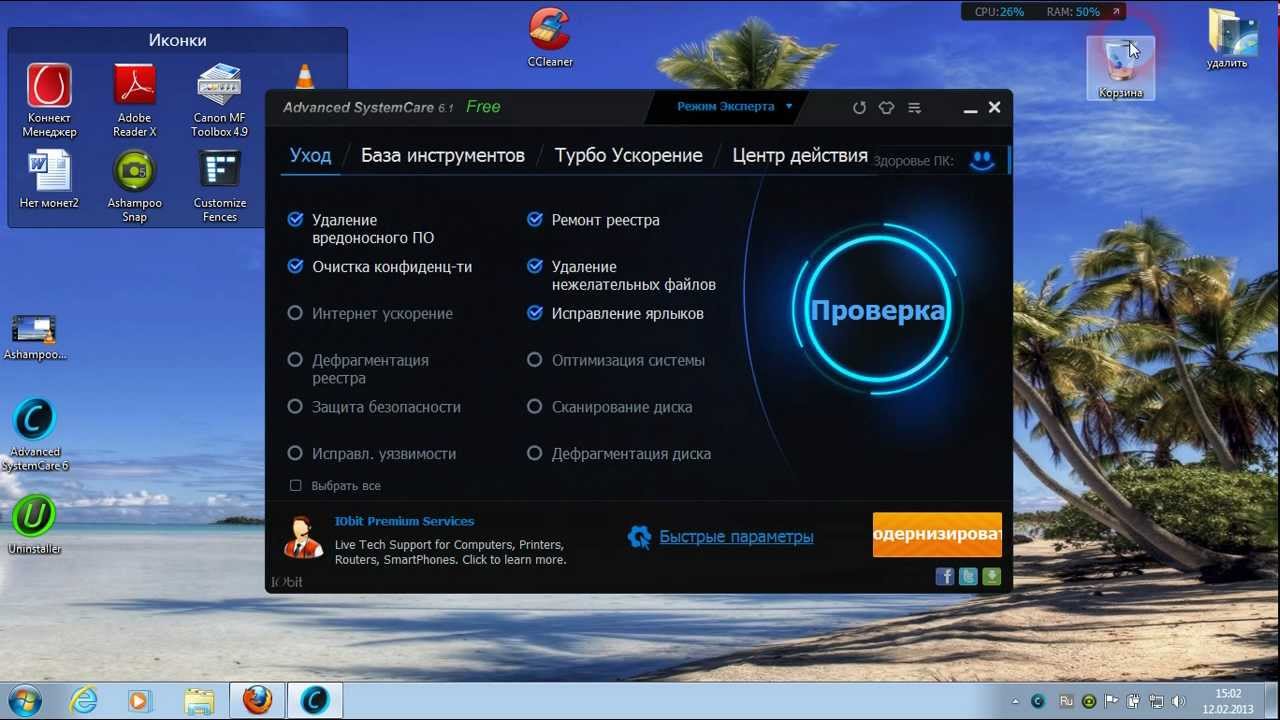1280x720 pixels.
Task: Click the IObit support agent avatar
Action: (302, 538)
